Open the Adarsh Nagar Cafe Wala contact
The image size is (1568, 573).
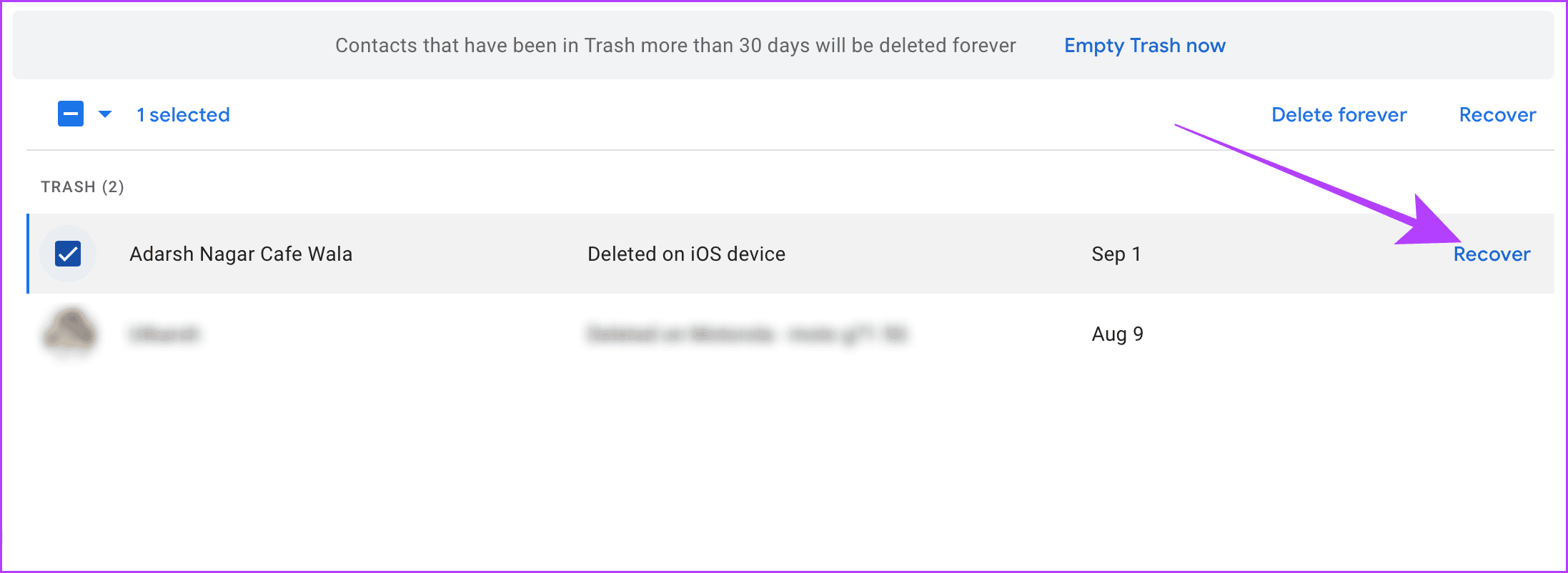[241, 254]
